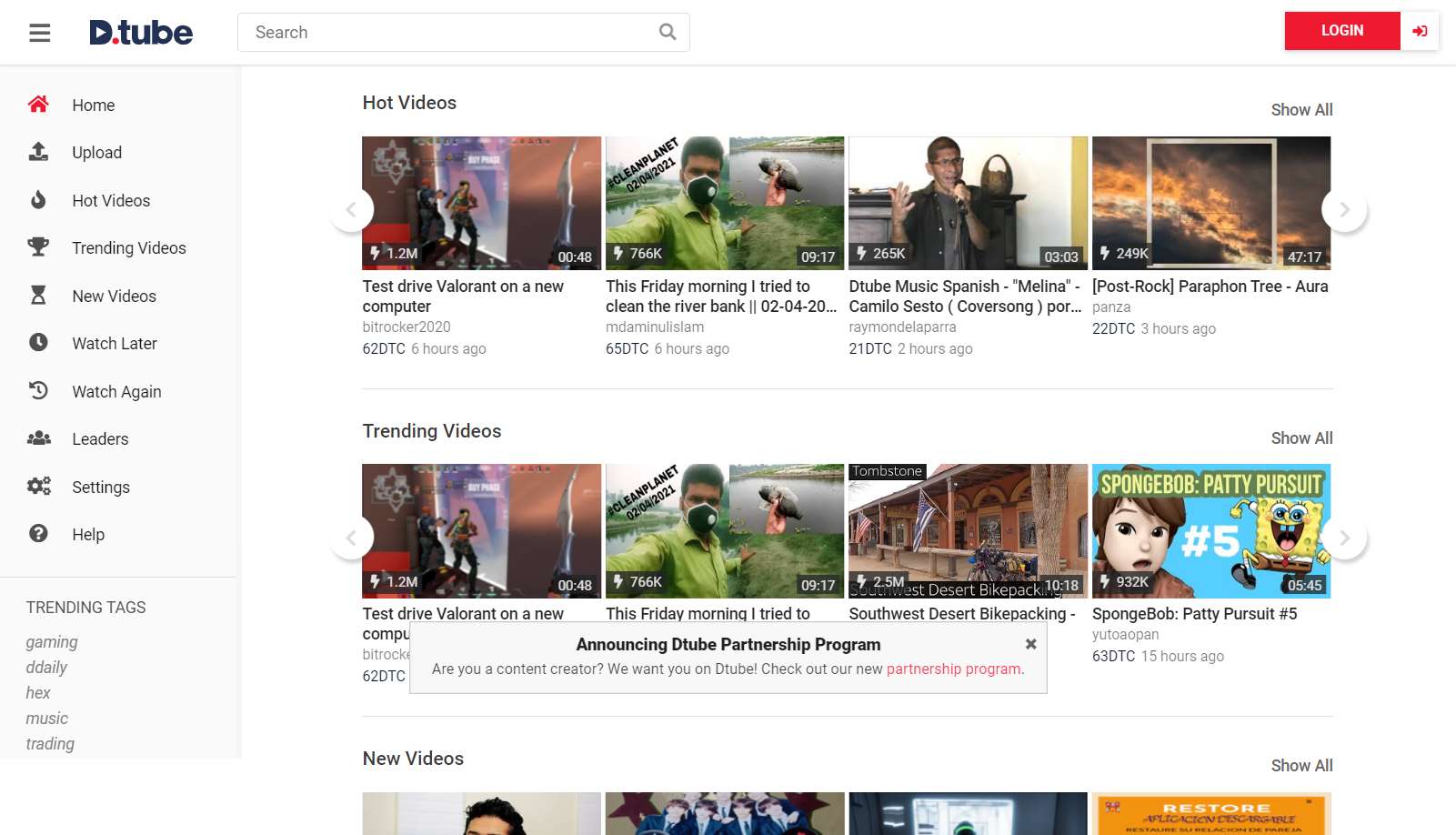Follow the partnership program link
This screenshot has height=835, width=1456.
coord(955,669)
